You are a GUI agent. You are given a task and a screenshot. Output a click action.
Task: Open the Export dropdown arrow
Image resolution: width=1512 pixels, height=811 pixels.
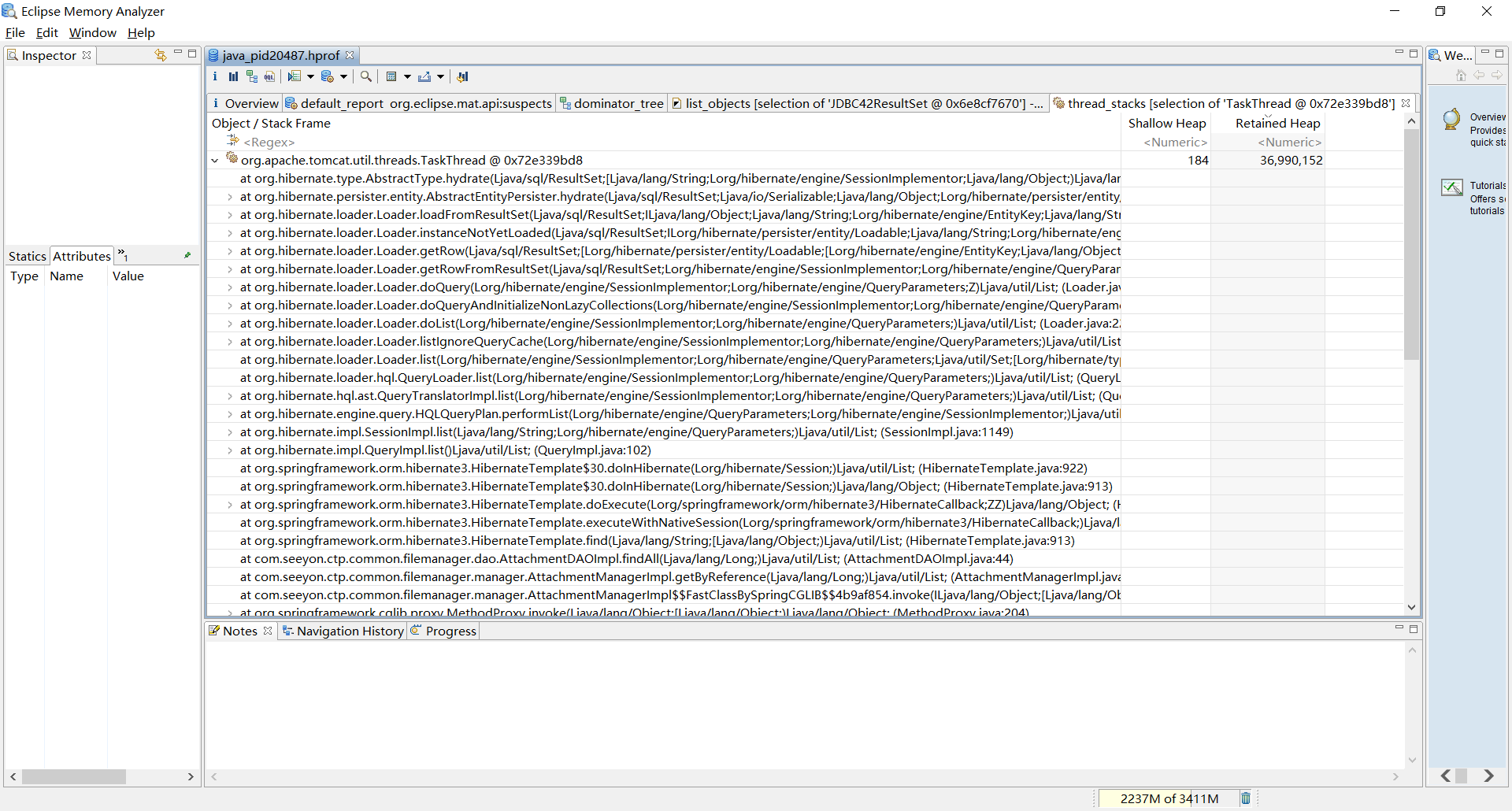tap(440, 76)
